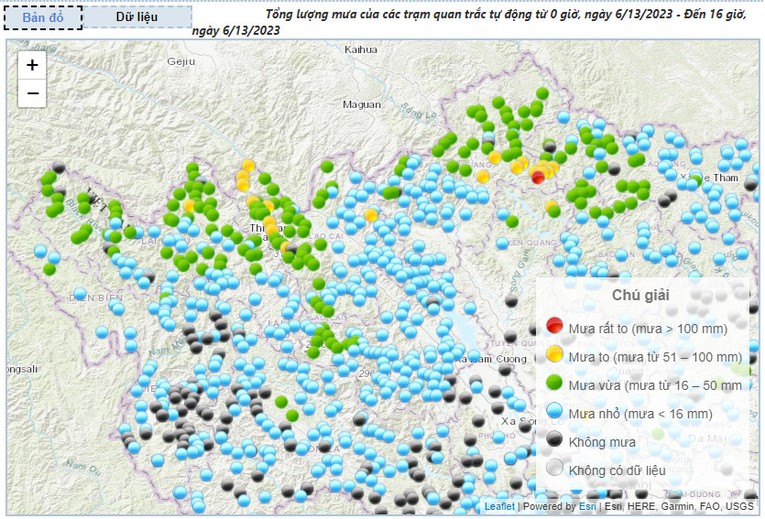Open the 'Dữ liệu' tab
Screen dimensions: 765x519
point(138,18)
